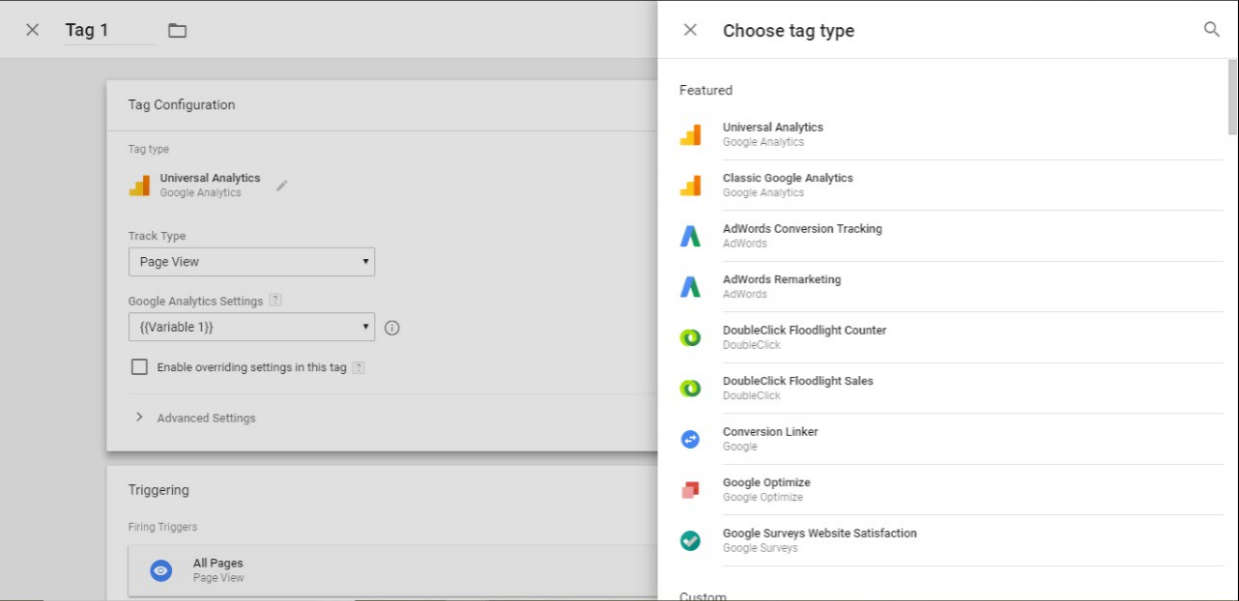Click the DoubleClick Floodlight Counter icon

point(690,338)
